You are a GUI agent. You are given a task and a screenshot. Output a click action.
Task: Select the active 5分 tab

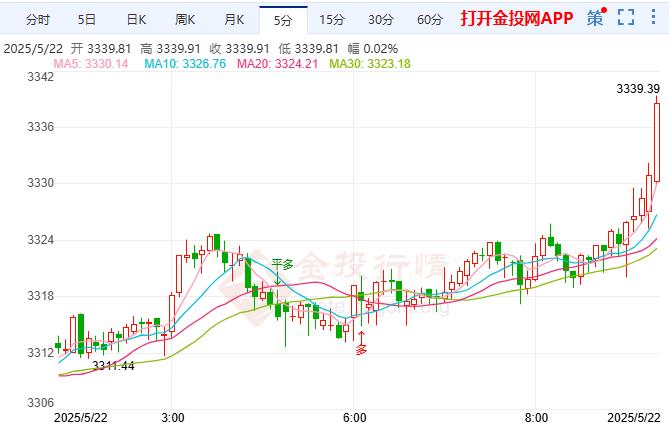(x=283, y=20)
